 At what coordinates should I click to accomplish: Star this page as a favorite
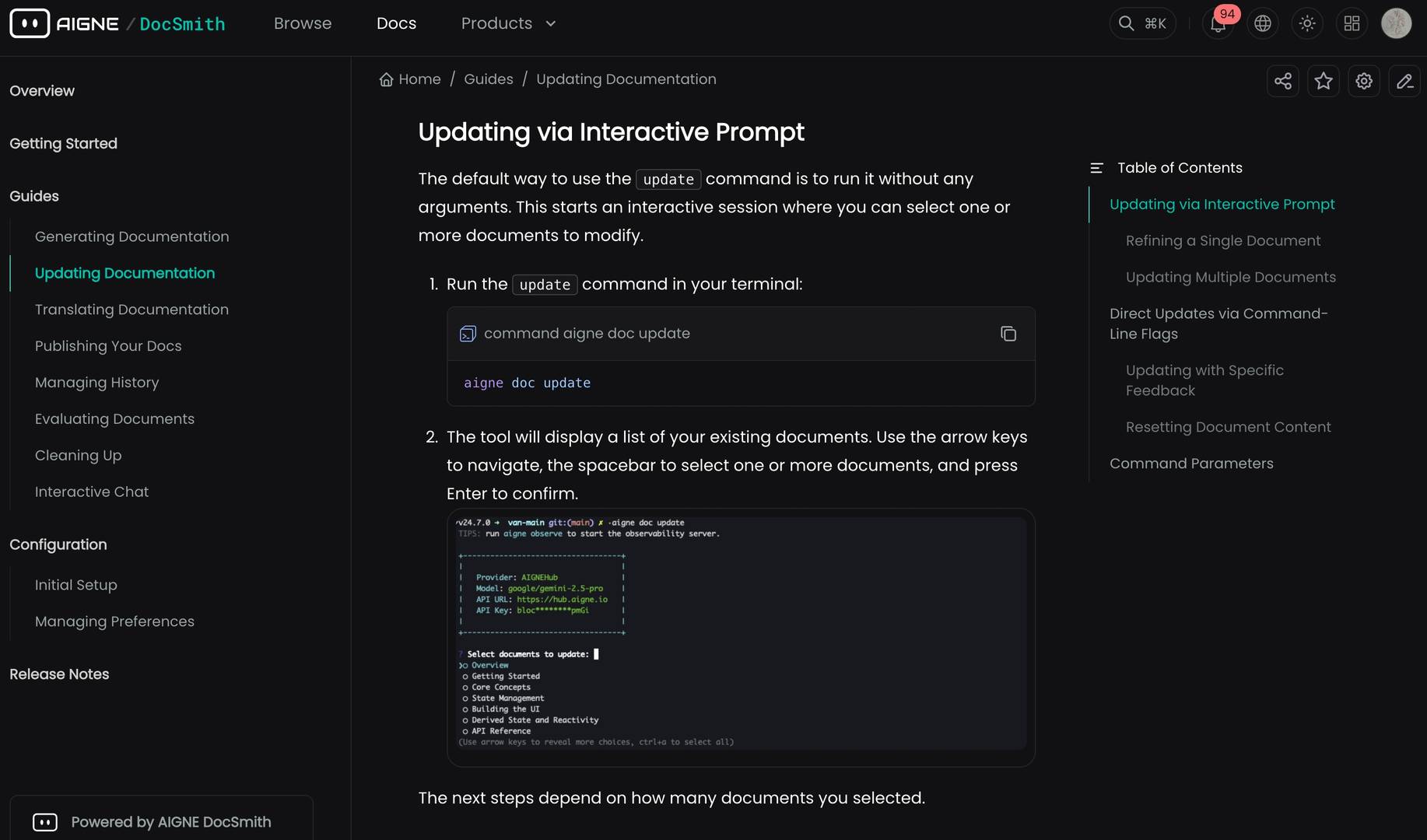pos(1323,80)
